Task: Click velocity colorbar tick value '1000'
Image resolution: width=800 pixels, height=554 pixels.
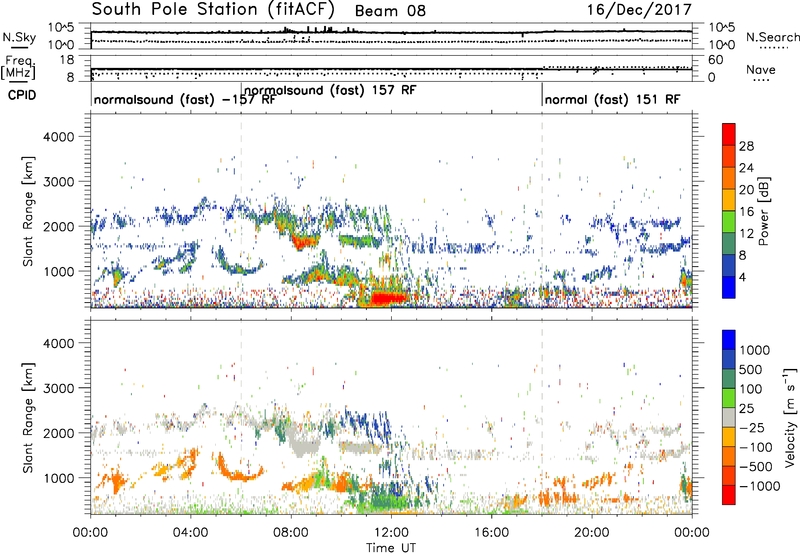Action: coord(754,350)
